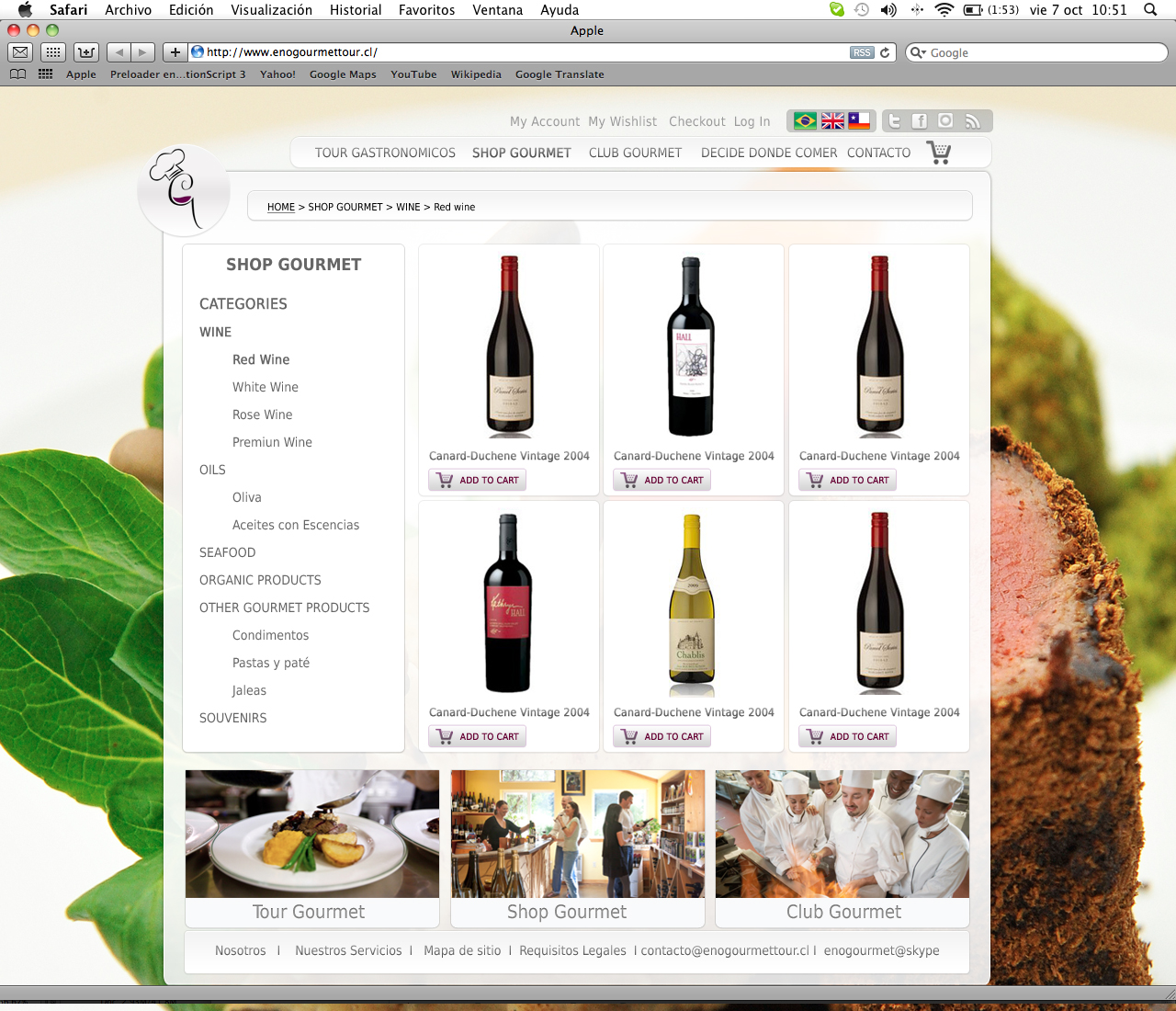Select Premiun Wine category
Image resolution: width=1176 pixels, height=1011 pixels.
(272, 442)
